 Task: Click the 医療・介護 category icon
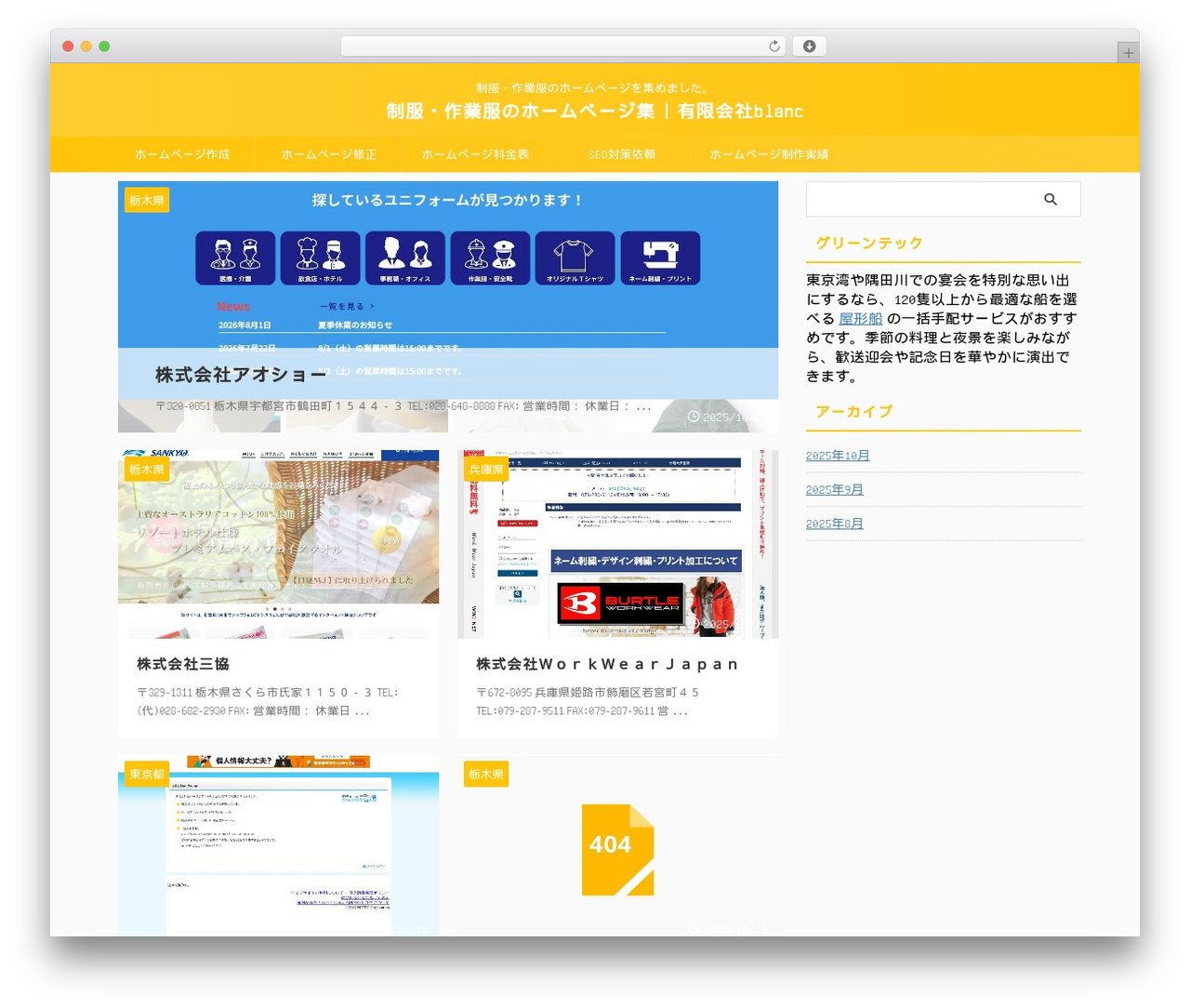pos(235,258)
